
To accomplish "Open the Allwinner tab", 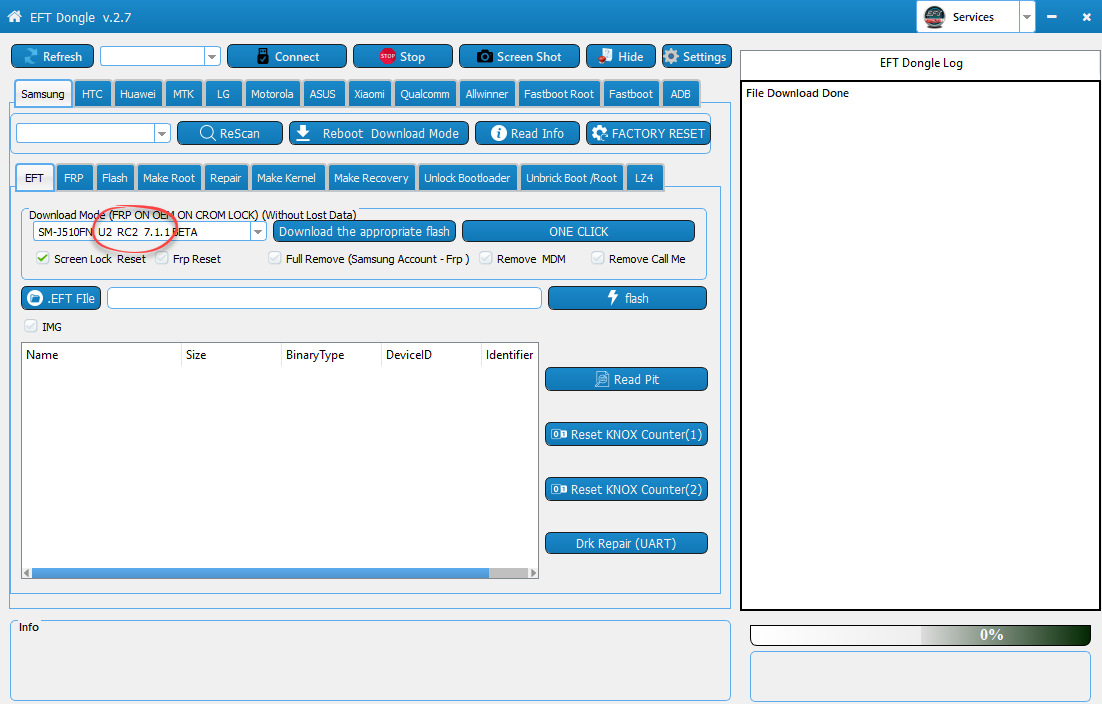I will coord(486,93).
